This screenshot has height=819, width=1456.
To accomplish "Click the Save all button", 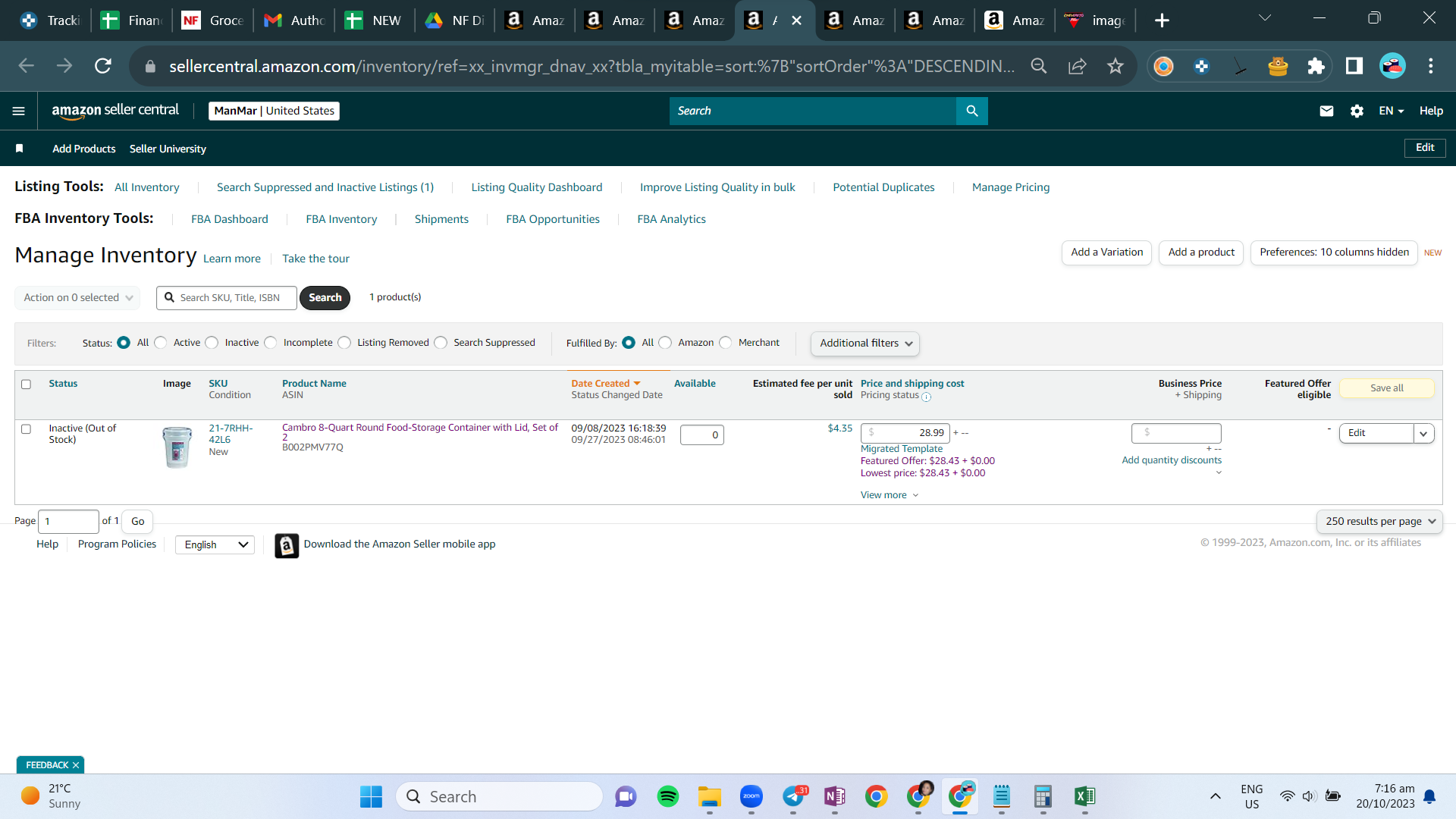I will (1386, 388).
